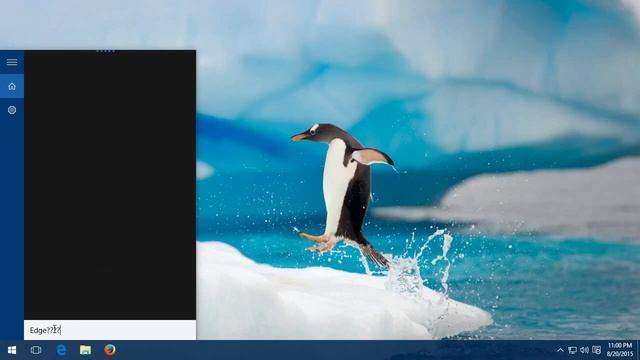Open the network status tray icon
Viewport: 640px width, 360px height.
pyautogui.click(x=573, y=350)
